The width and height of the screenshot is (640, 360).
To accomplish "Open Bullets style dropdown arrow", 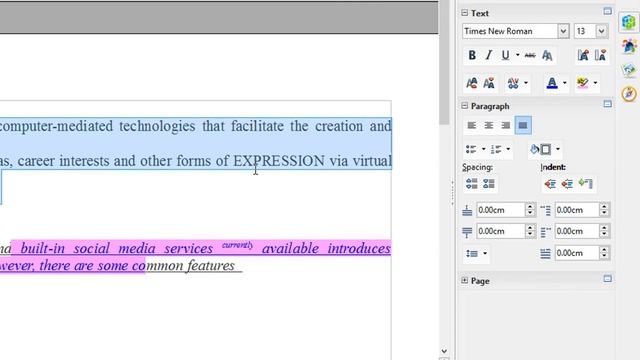I will (x=484, y=149).
